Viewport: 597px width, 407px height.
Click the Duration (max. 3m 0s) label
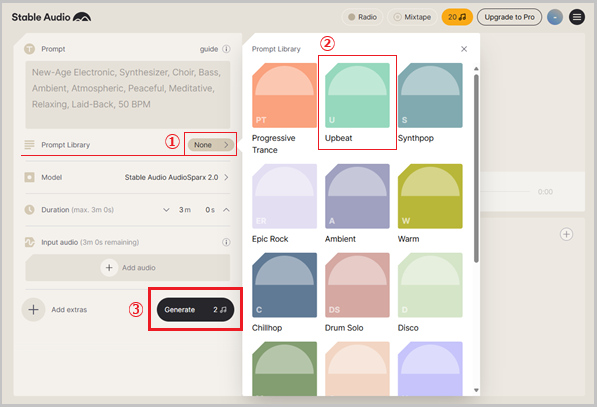77,210
